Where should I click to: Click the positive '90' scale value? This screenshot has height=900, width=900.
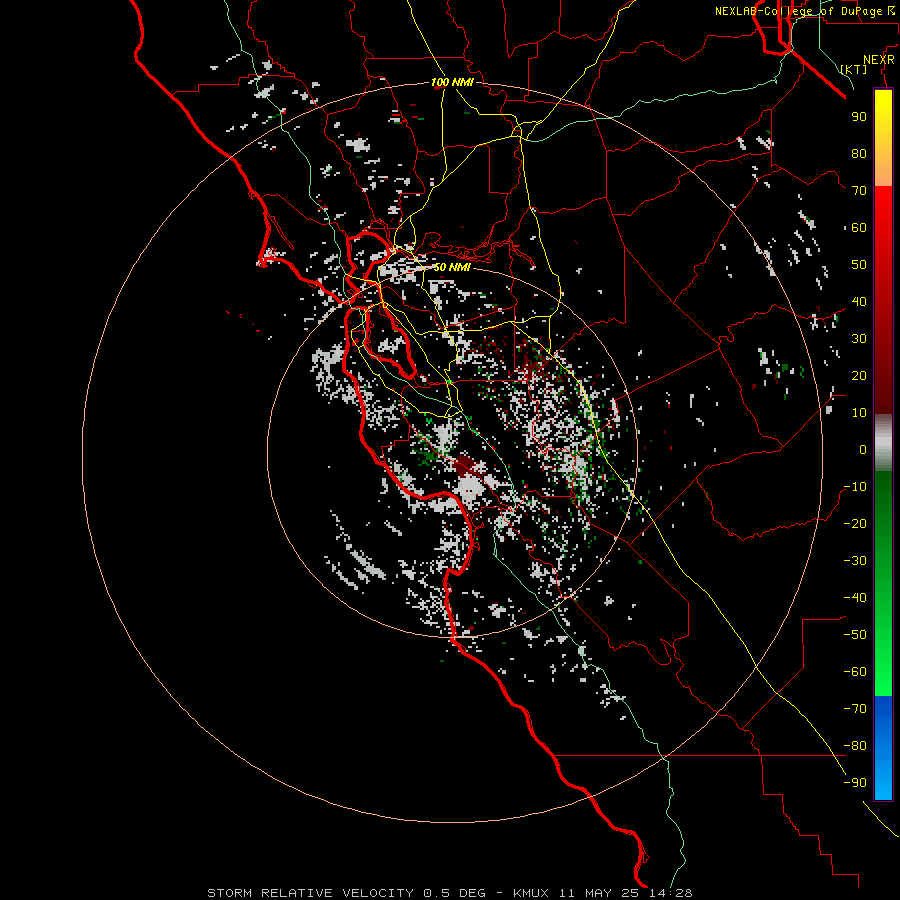[x=859, y=117]
